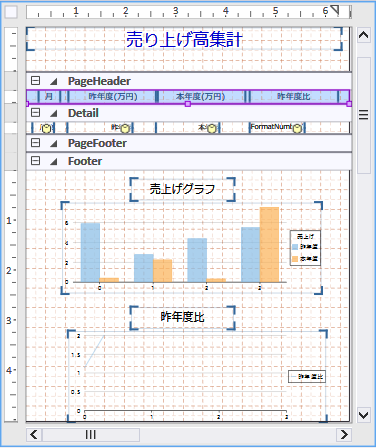Collapse the PageHeader section with minus box
The width and height of the screenshot is (376, 448).
35,81
